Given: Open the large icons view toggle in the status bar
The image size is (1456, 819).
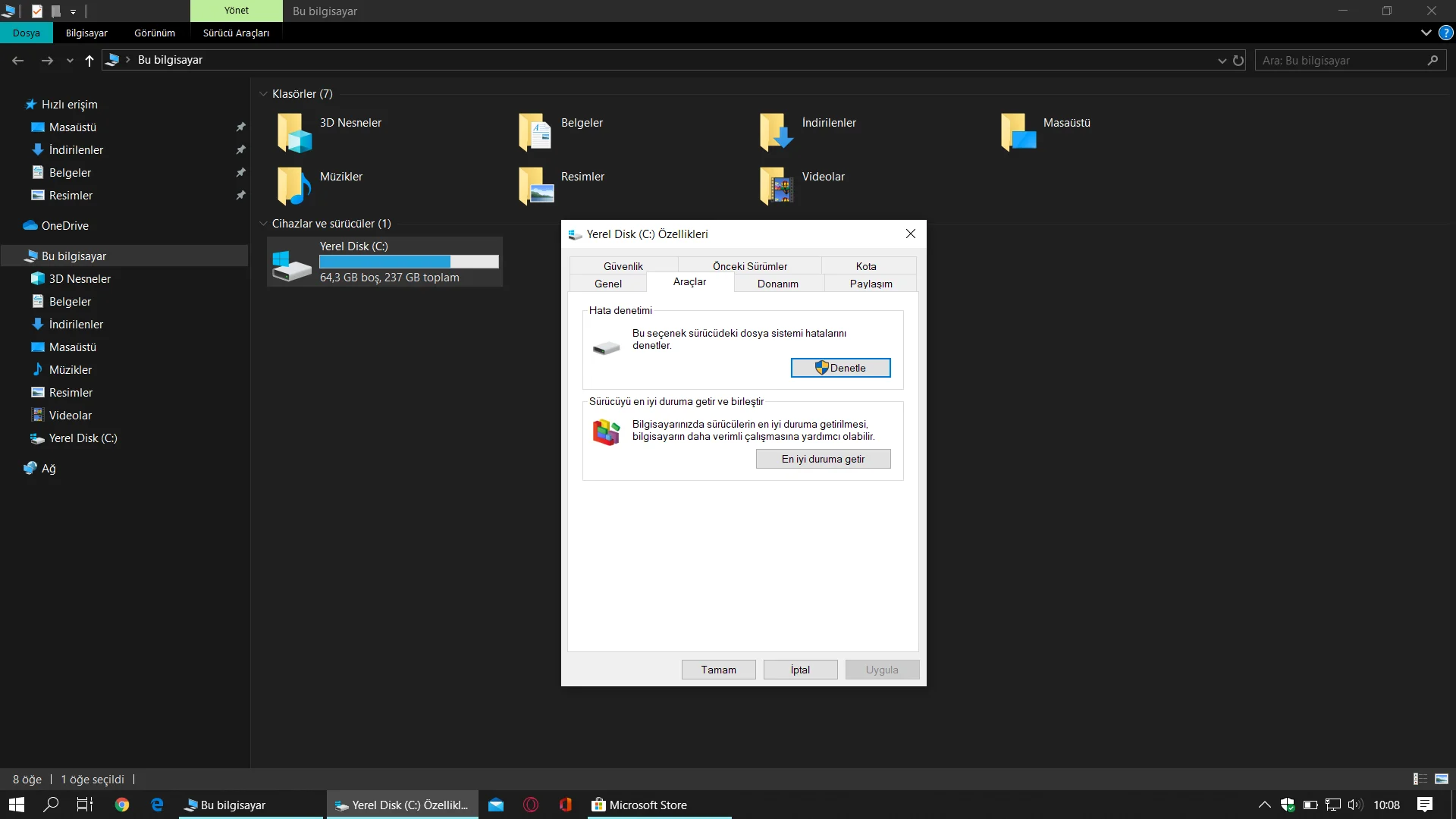Looking at the screenshot, I should tap(1442, 779).
